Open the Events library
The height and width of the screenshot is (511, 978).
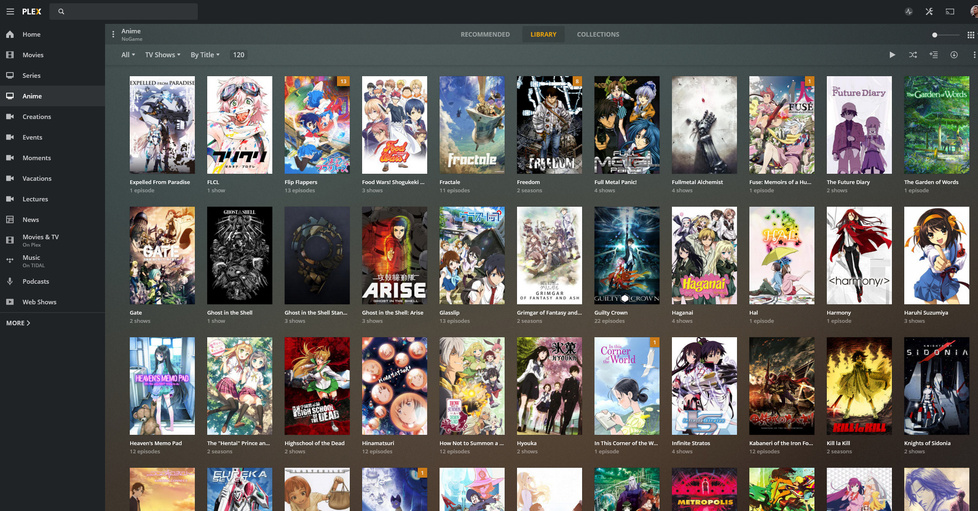tap(52, 137)
